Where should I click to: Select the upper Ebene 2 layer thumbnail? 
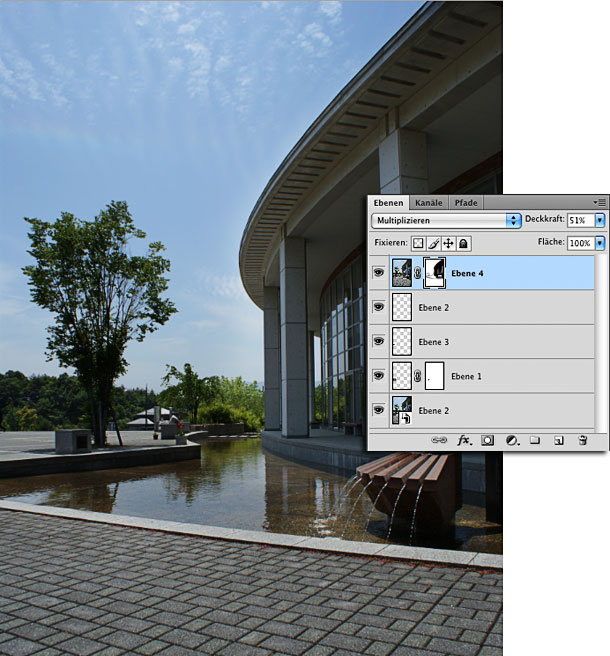(402, 307)
